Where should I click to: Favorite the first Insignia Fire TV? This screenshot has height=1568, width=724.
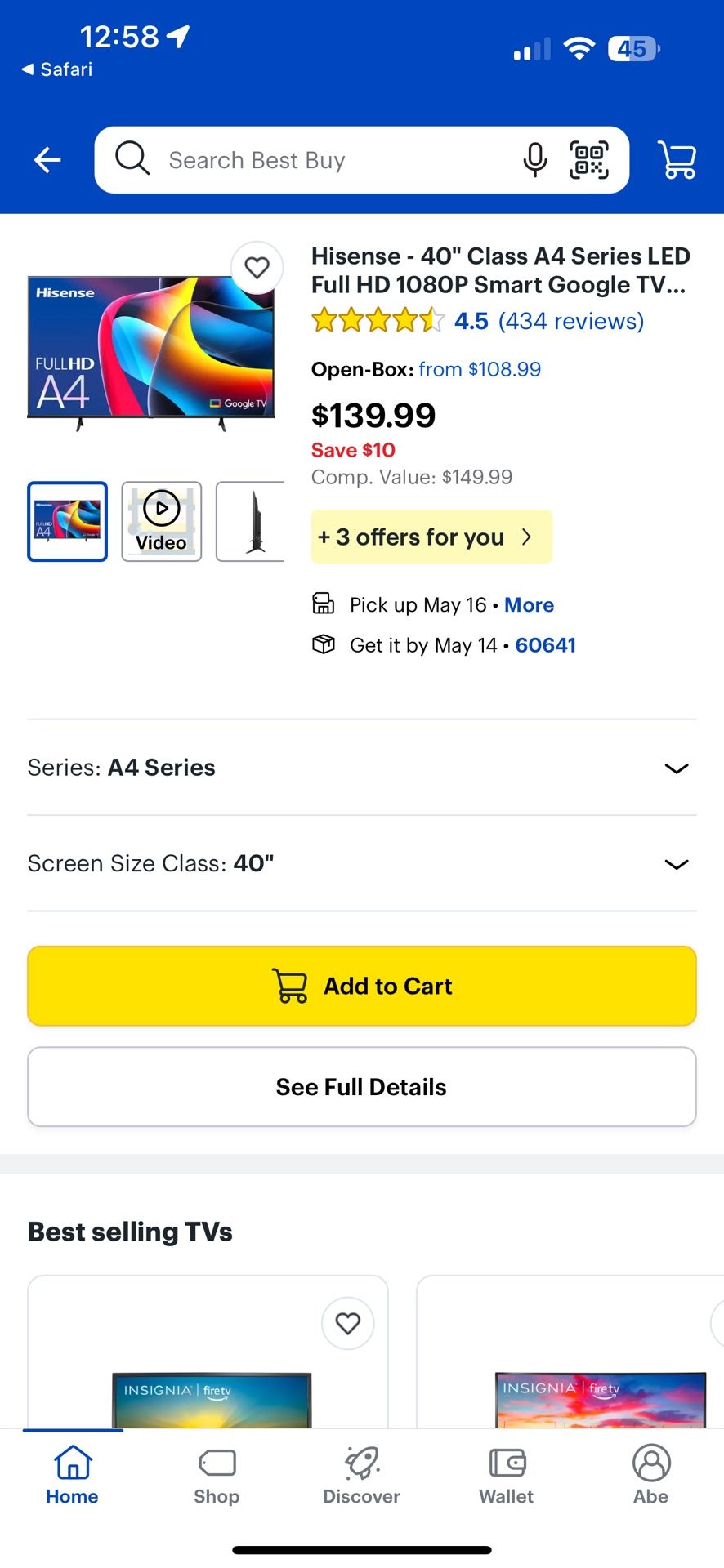348,1323
